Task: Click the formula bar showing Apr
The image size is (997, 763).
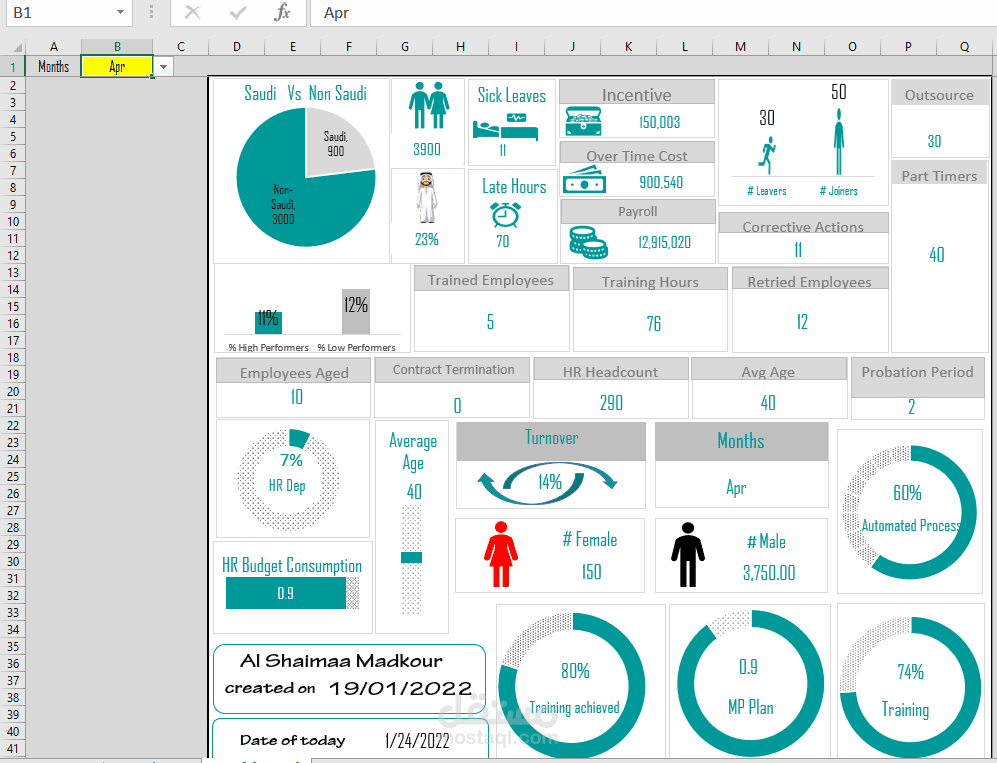Action: (x=653, y=13)
